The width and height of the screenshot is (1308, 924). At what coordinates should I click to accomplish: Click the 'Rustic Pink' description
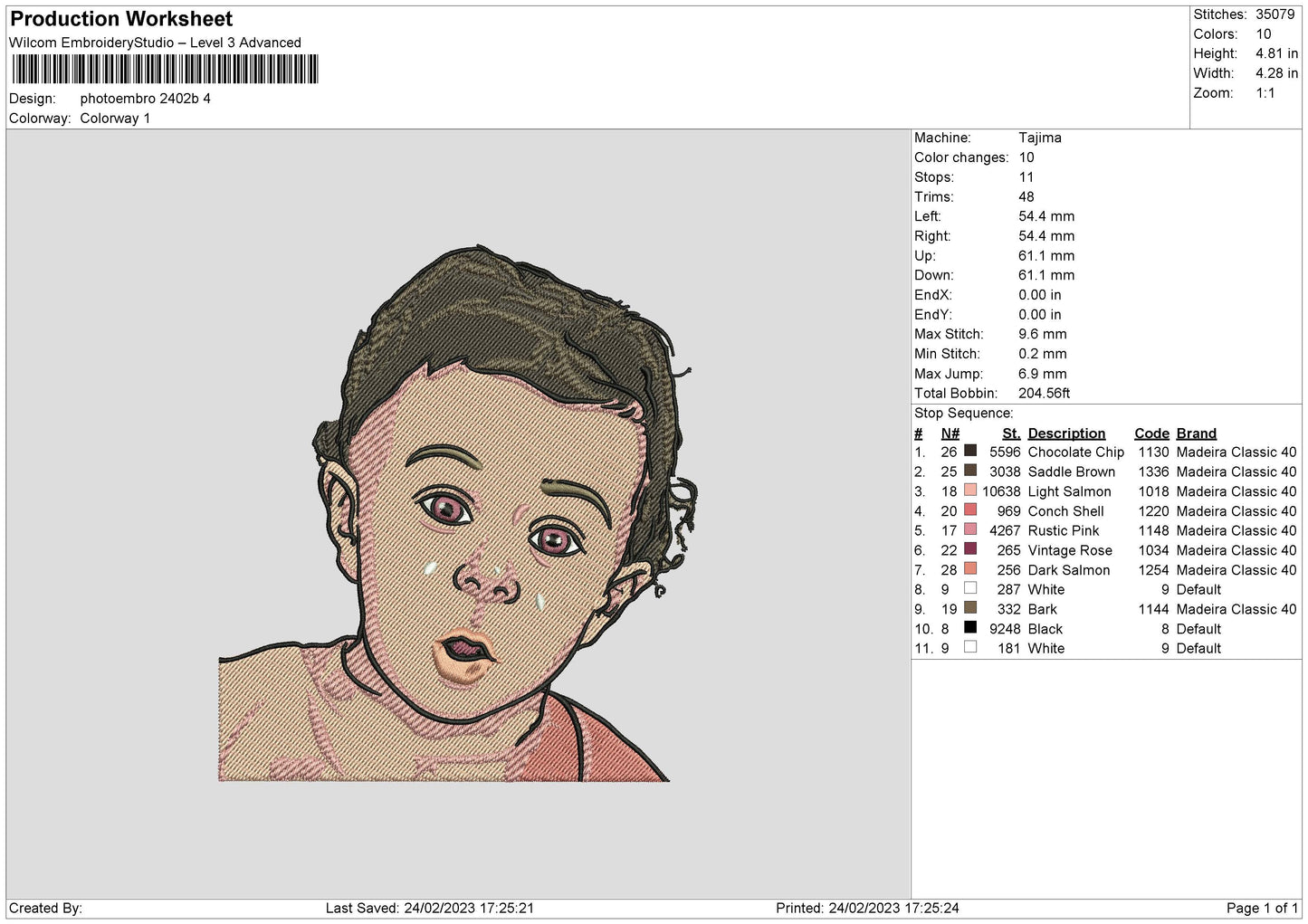(x=1064, y=530)
